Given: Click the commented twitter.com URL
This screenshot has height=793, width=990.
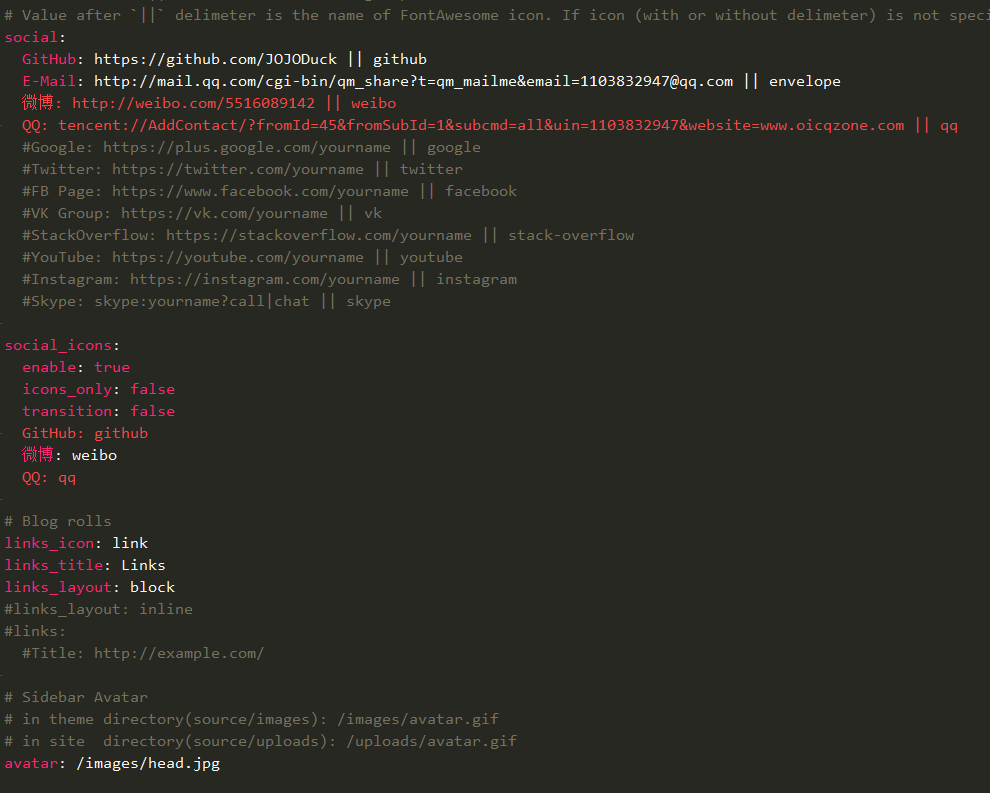Looking at the screenshot, I should tap(237, 169).
